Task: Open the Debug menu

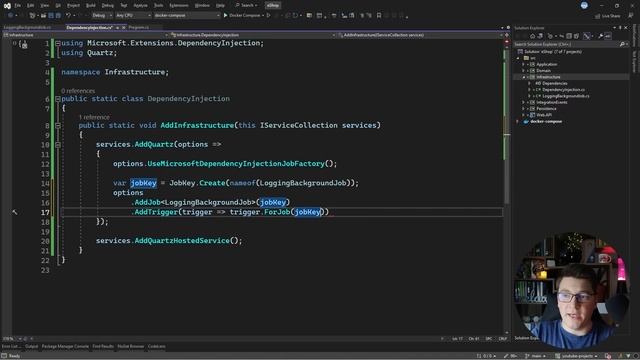Action: click(108, 6)
